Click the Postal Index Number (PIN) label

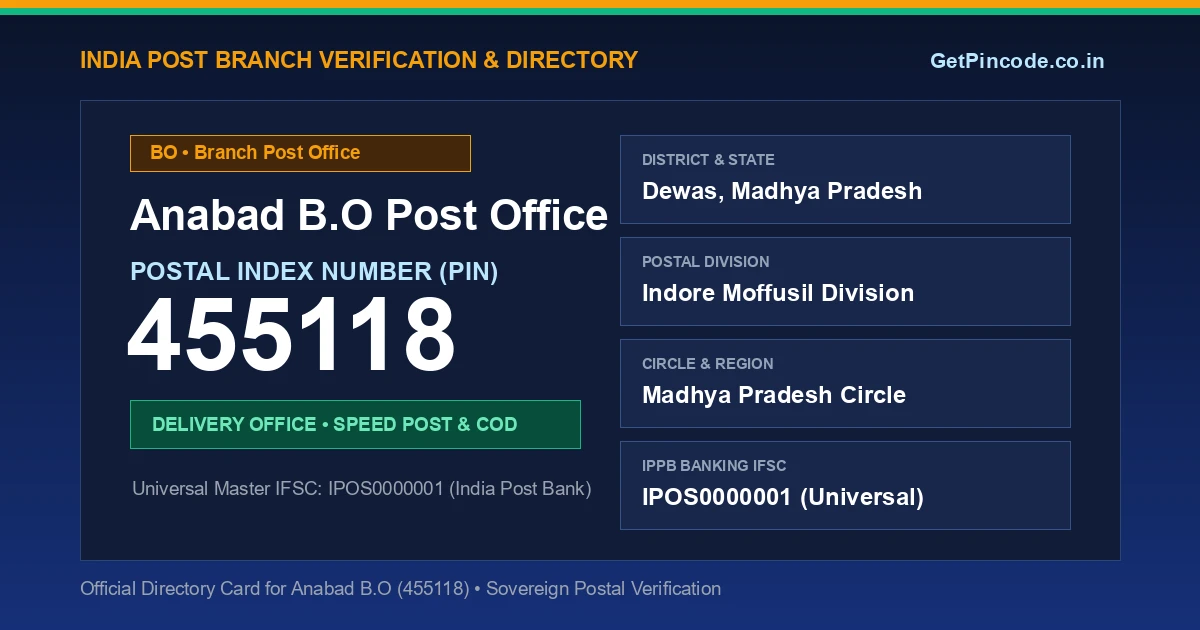[x=314, y=271]
